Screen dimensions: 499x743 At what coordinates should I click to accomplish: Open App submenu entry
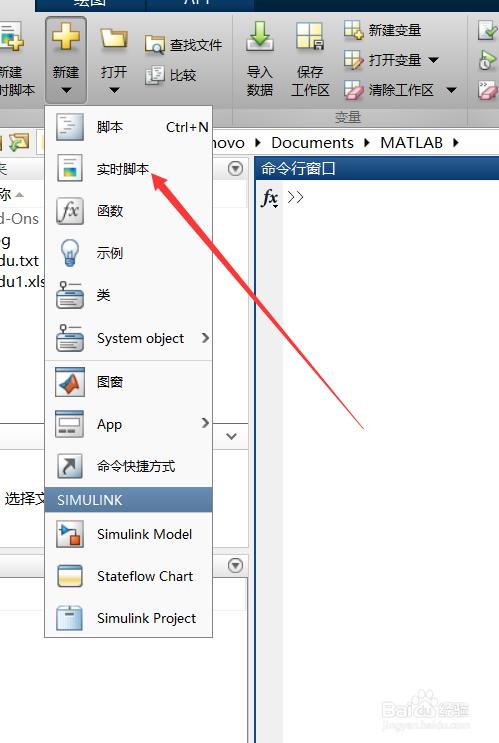[x=128, y=424]
